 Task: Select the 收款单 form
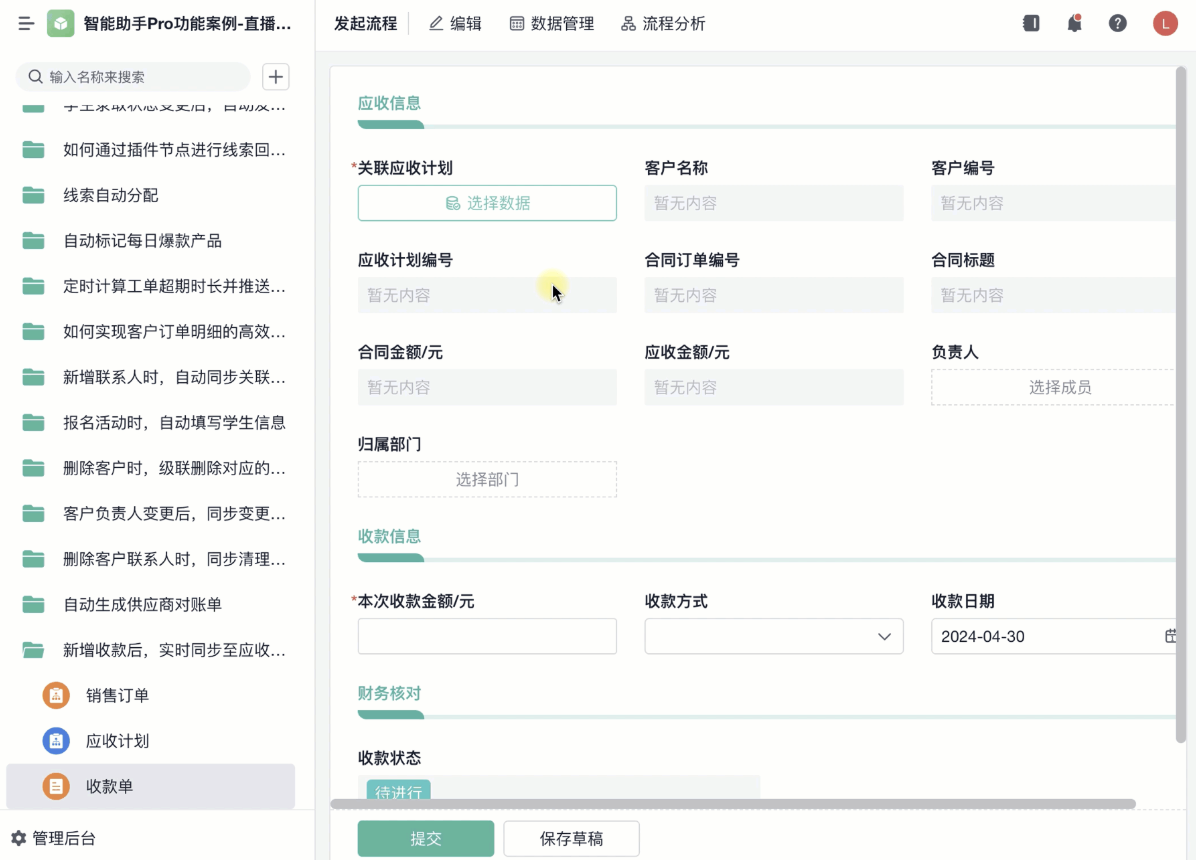click(x=151, y=786)
